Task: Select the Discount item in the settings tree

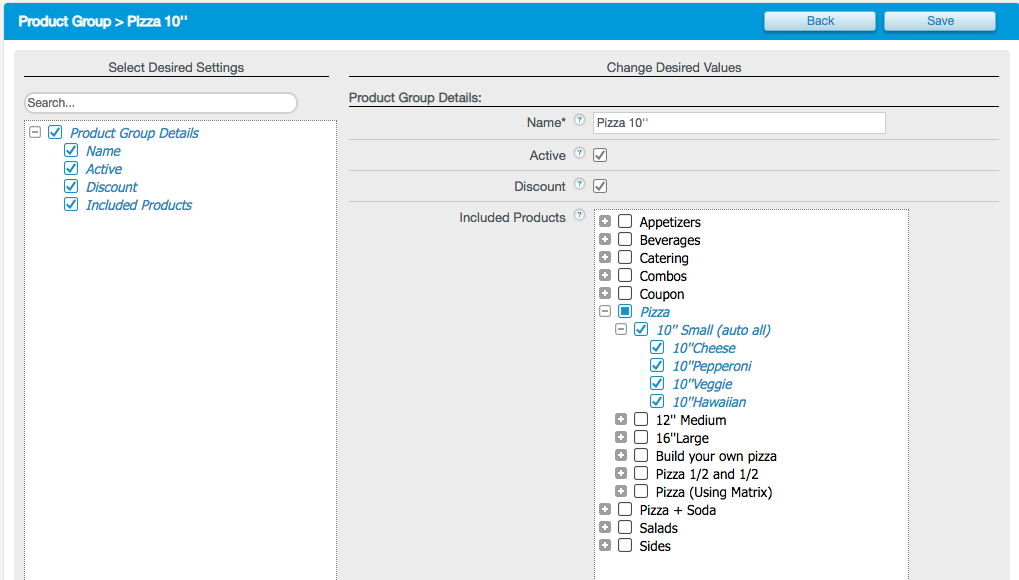Action: pos(112,187)
